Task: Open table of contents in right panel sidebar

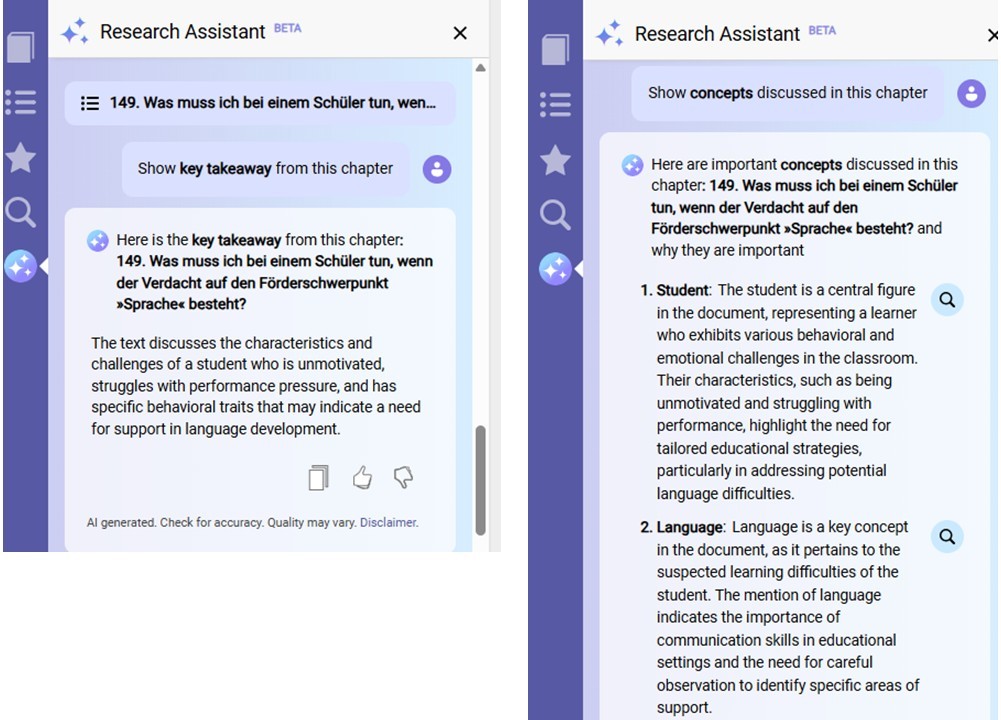Action: pyautogui.click(x=555, y=104)
